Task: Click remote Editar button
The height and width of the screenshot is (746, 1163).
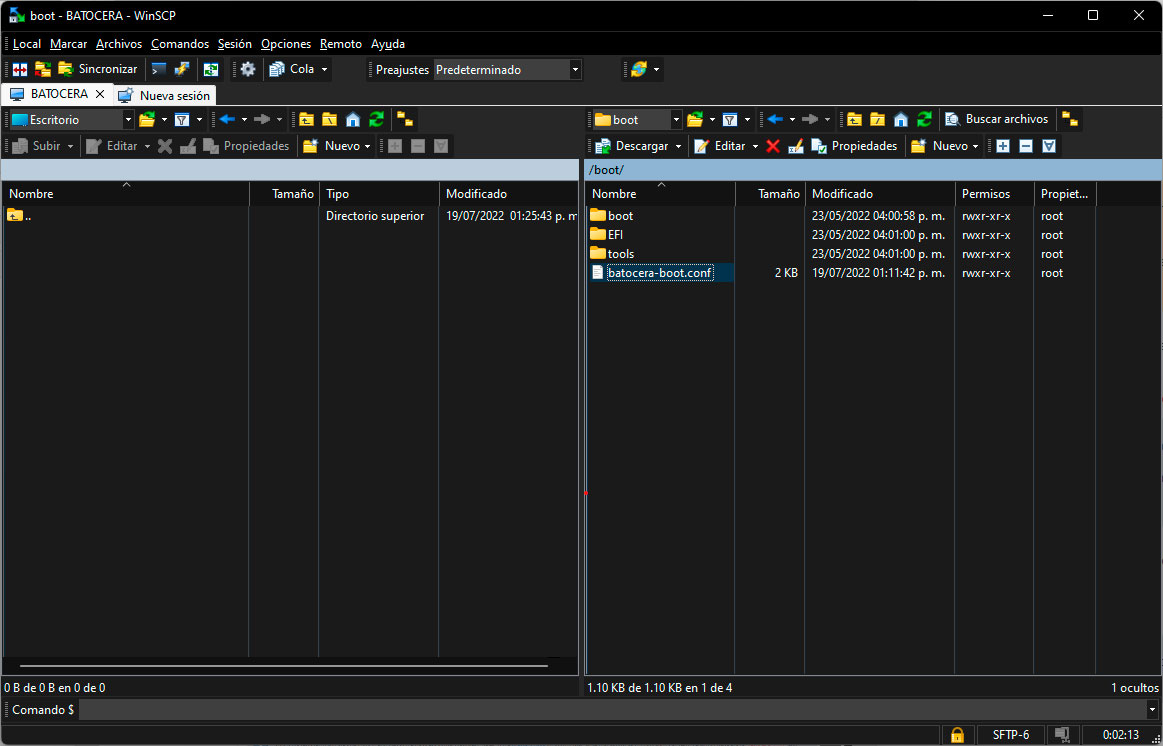Action: (719, 146)
